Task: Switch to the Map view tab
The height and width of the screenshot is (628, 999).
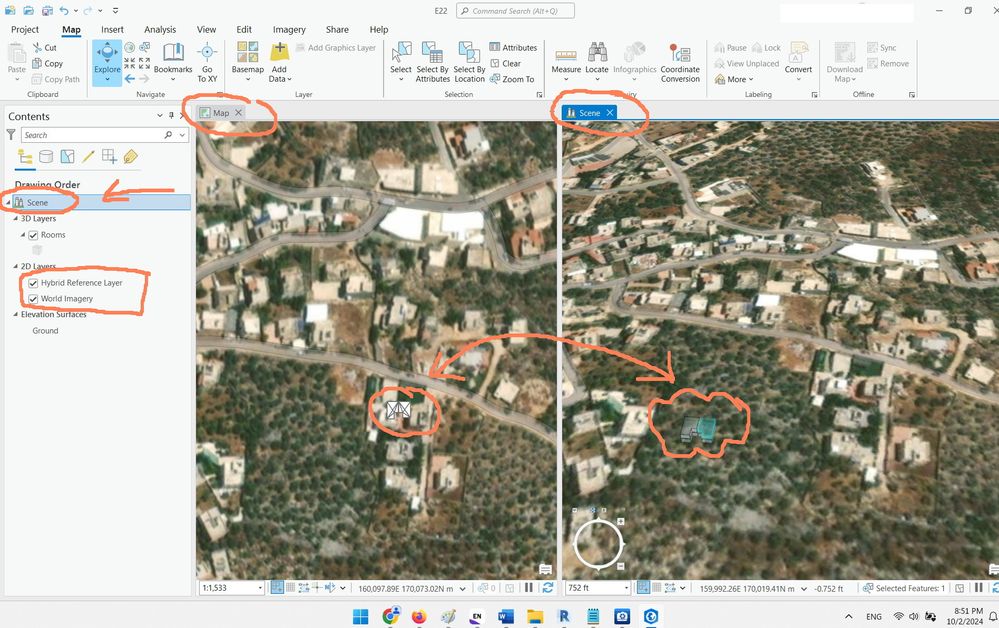Action: pos(220,113)
